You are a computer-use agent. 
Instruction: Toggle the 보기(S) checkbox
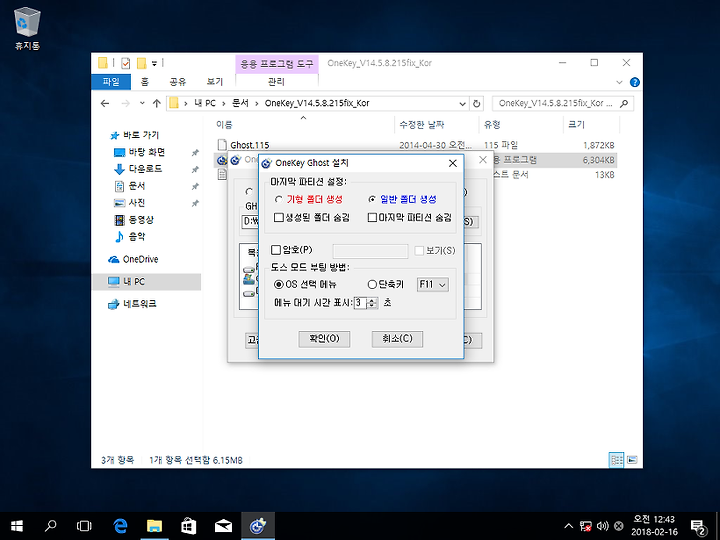click(x=419, y=251)
